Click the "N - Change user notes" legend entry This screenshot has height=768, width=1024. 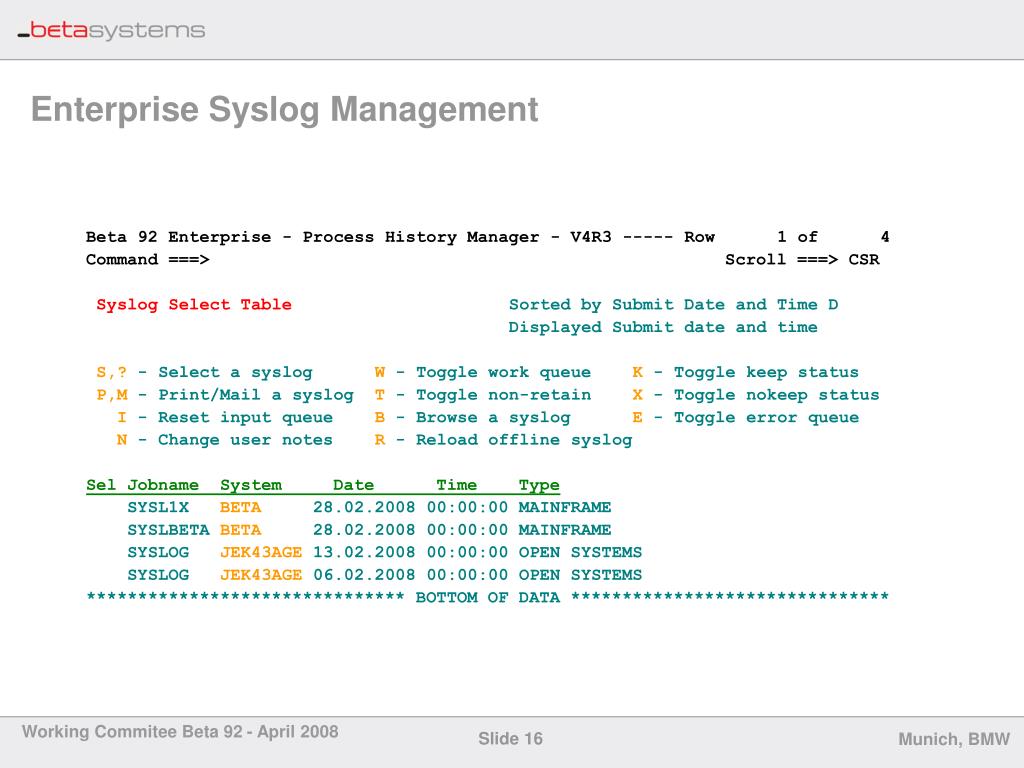225,440
